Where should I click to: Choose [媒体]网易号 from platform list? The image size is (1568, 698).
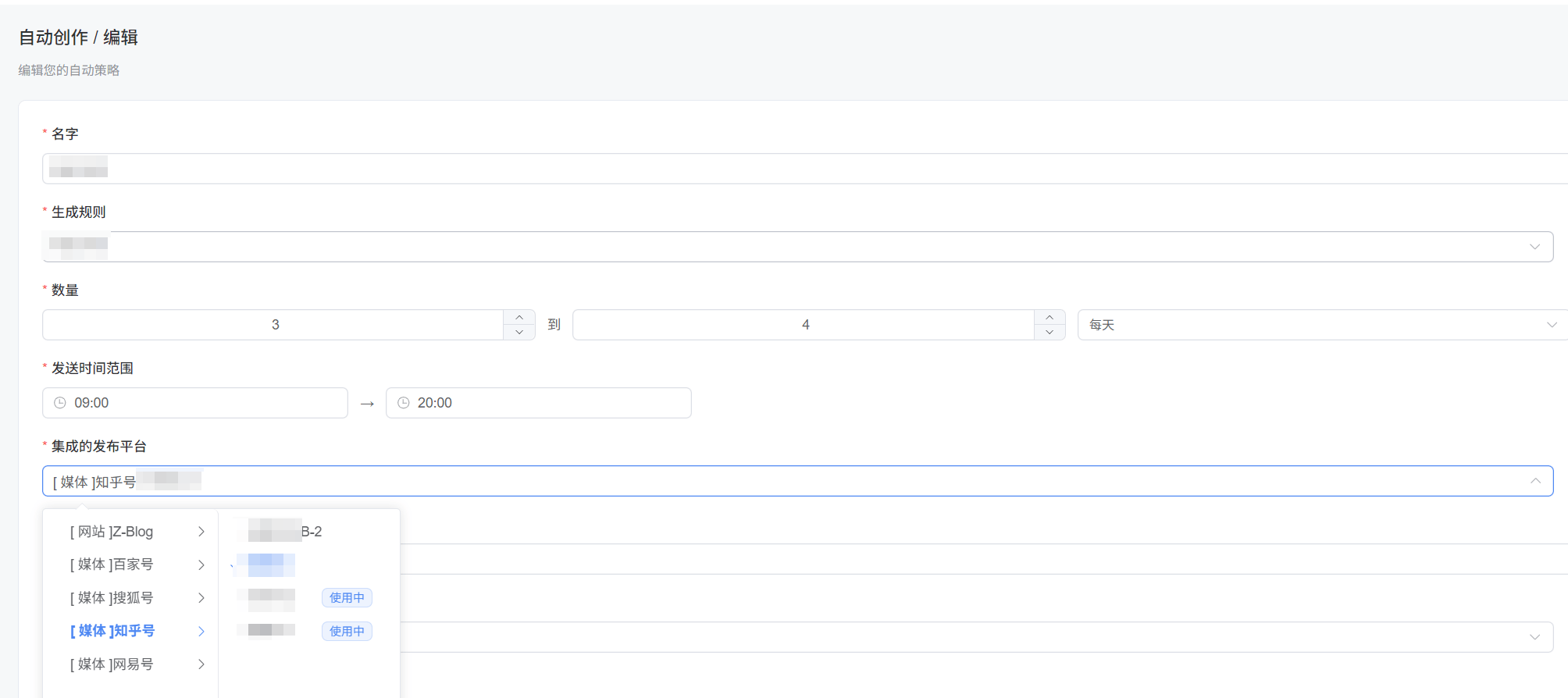112,664
